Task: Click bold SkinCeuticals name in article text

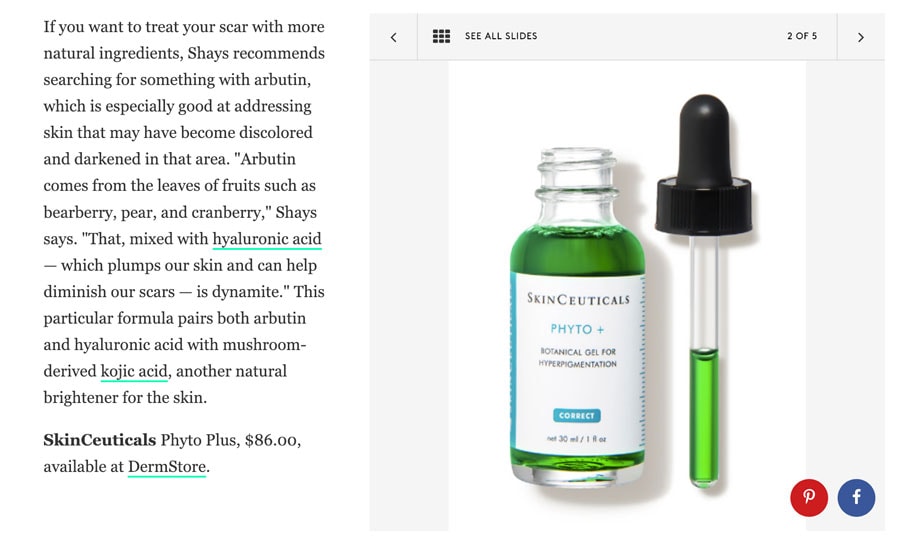Action: coord(100,440)
